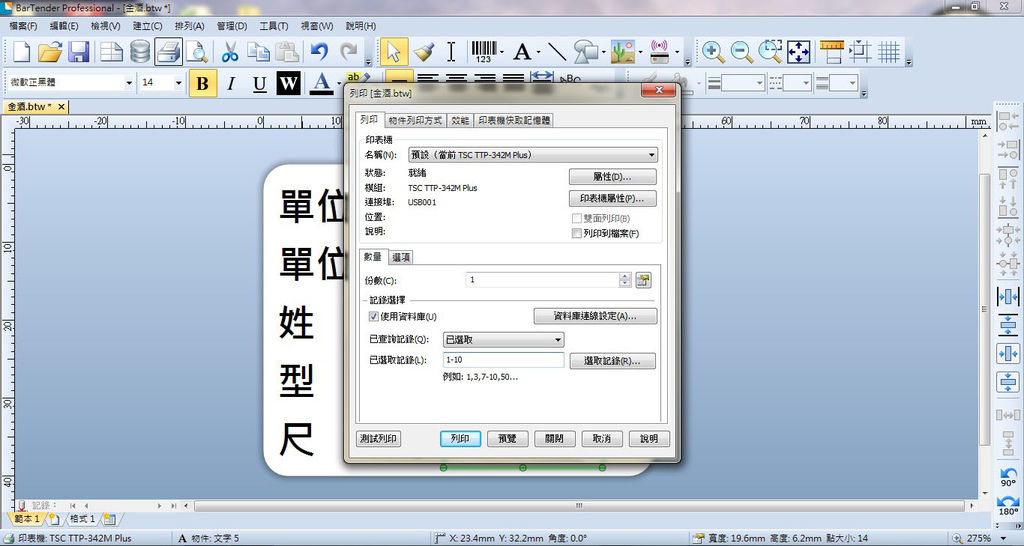The height and width of the screenshot is (546, 1024).
Task: Toggle Underline formatting
Action: (x=259, y=84)
